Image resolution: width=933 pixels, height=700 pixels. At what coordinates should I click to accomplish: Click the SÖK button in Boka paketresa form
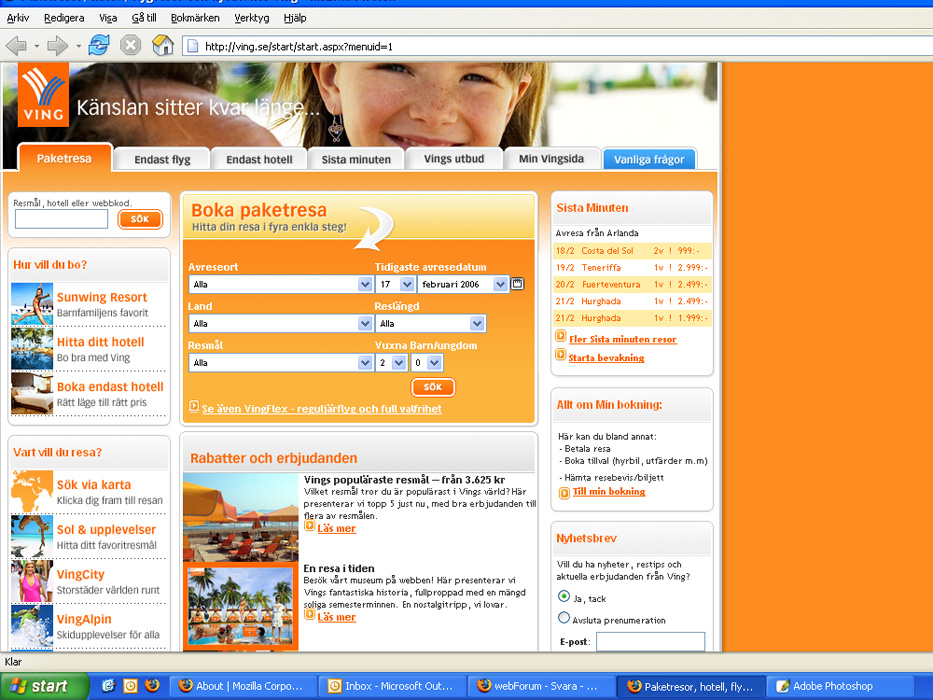click(x=433, y=387)
